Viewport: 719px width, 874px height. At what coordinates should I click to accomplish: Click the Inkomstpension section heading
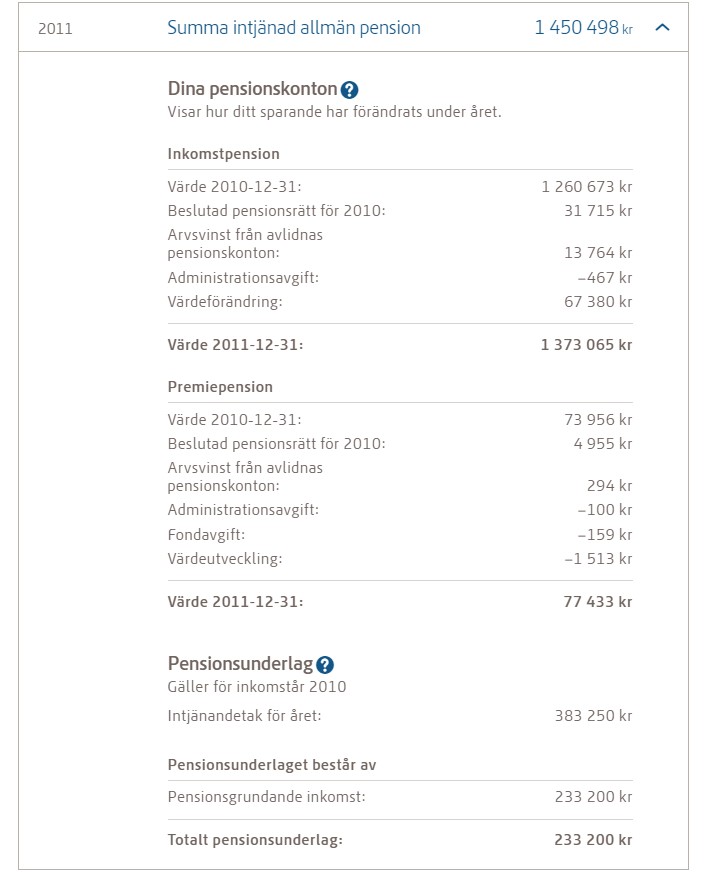224,154
